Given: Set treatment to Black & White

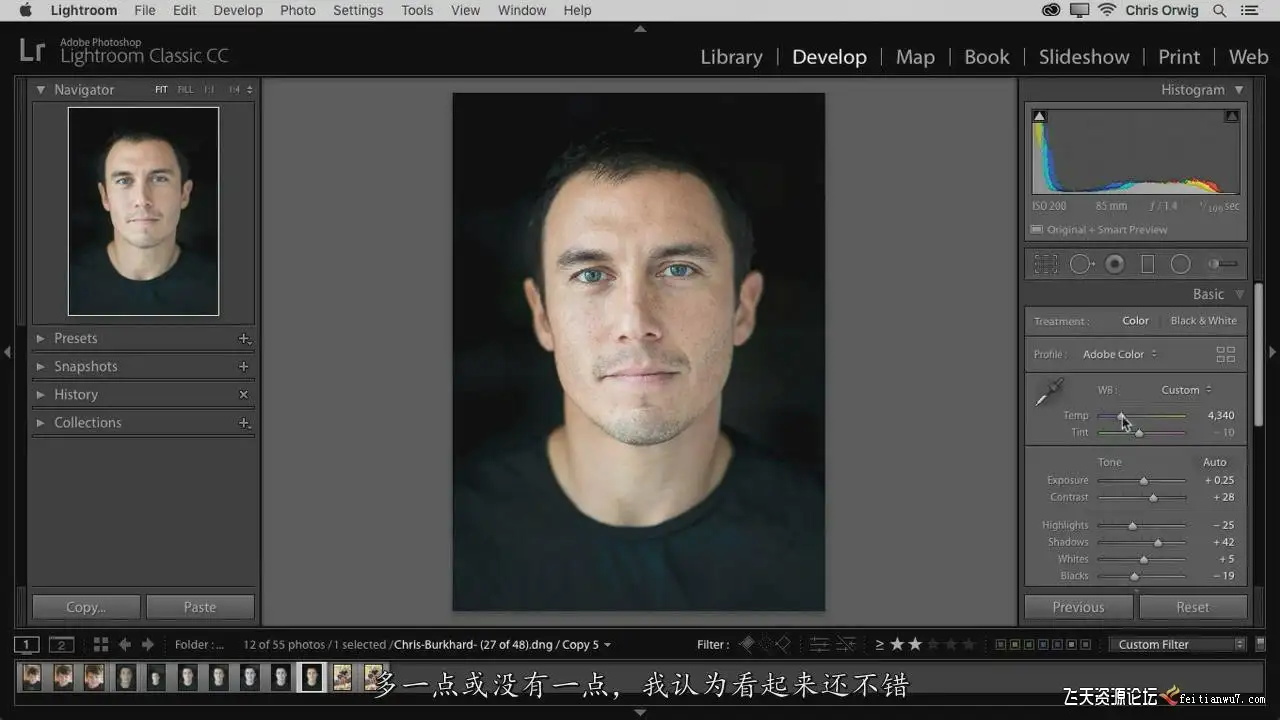Looking at the screenshot, I should coord(1203,321).
